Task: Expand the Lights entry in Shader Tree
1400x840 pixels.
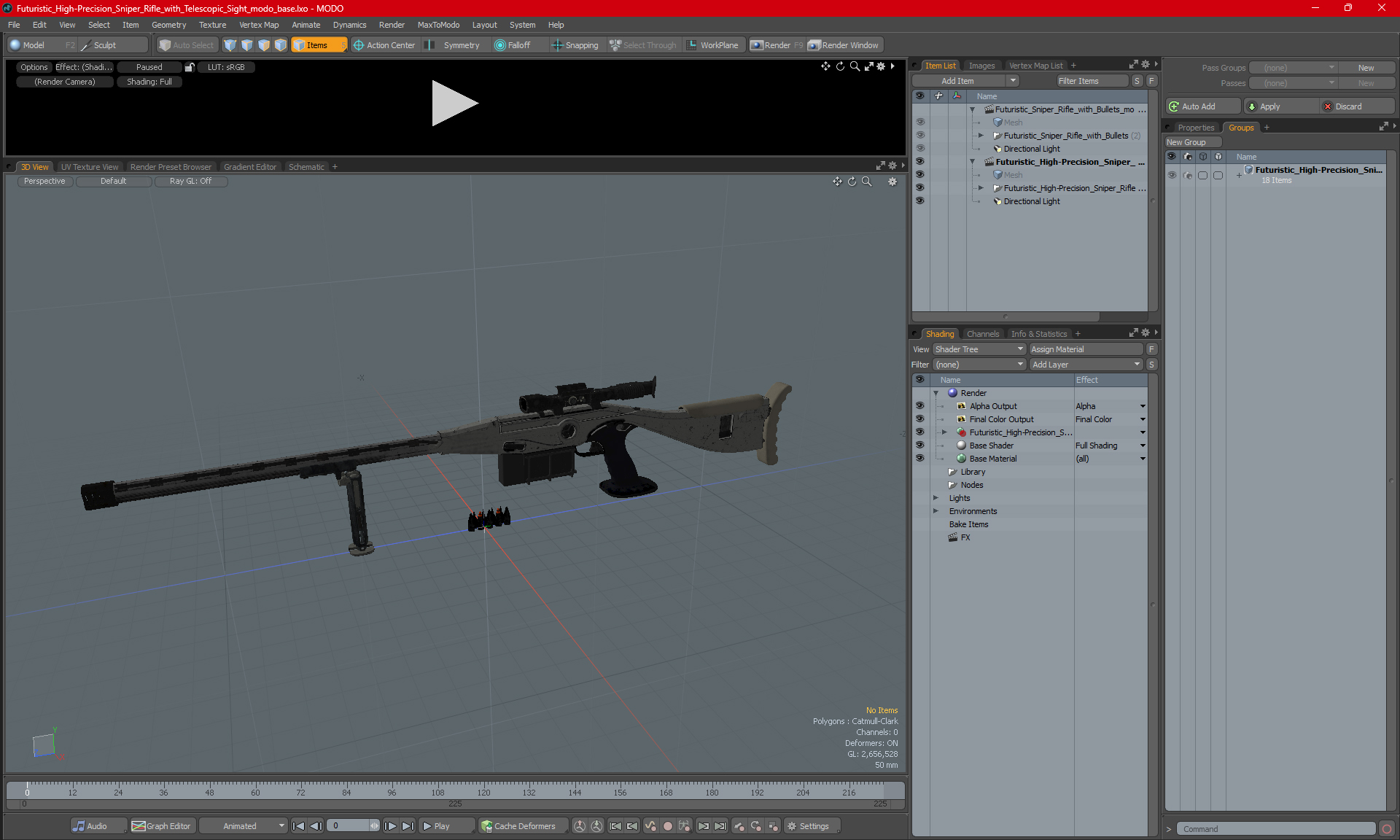Action: click(x=936, y=498)
